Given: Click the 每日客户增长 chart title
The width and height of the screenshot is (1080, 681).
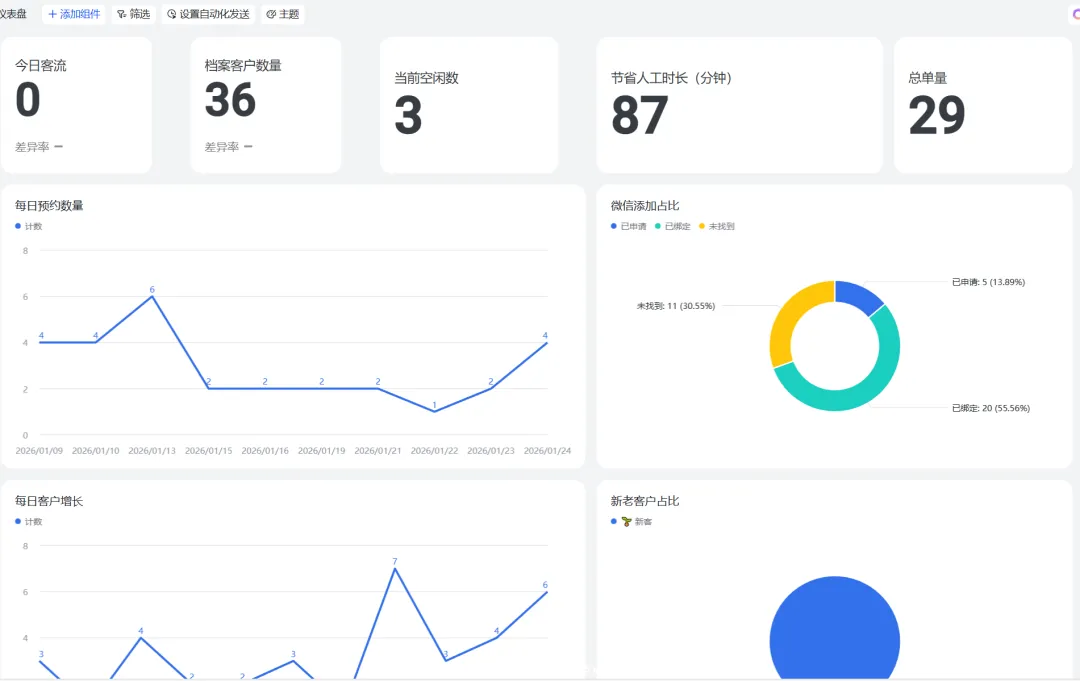Looking at the screenshot, I should (x=49, y=501).
